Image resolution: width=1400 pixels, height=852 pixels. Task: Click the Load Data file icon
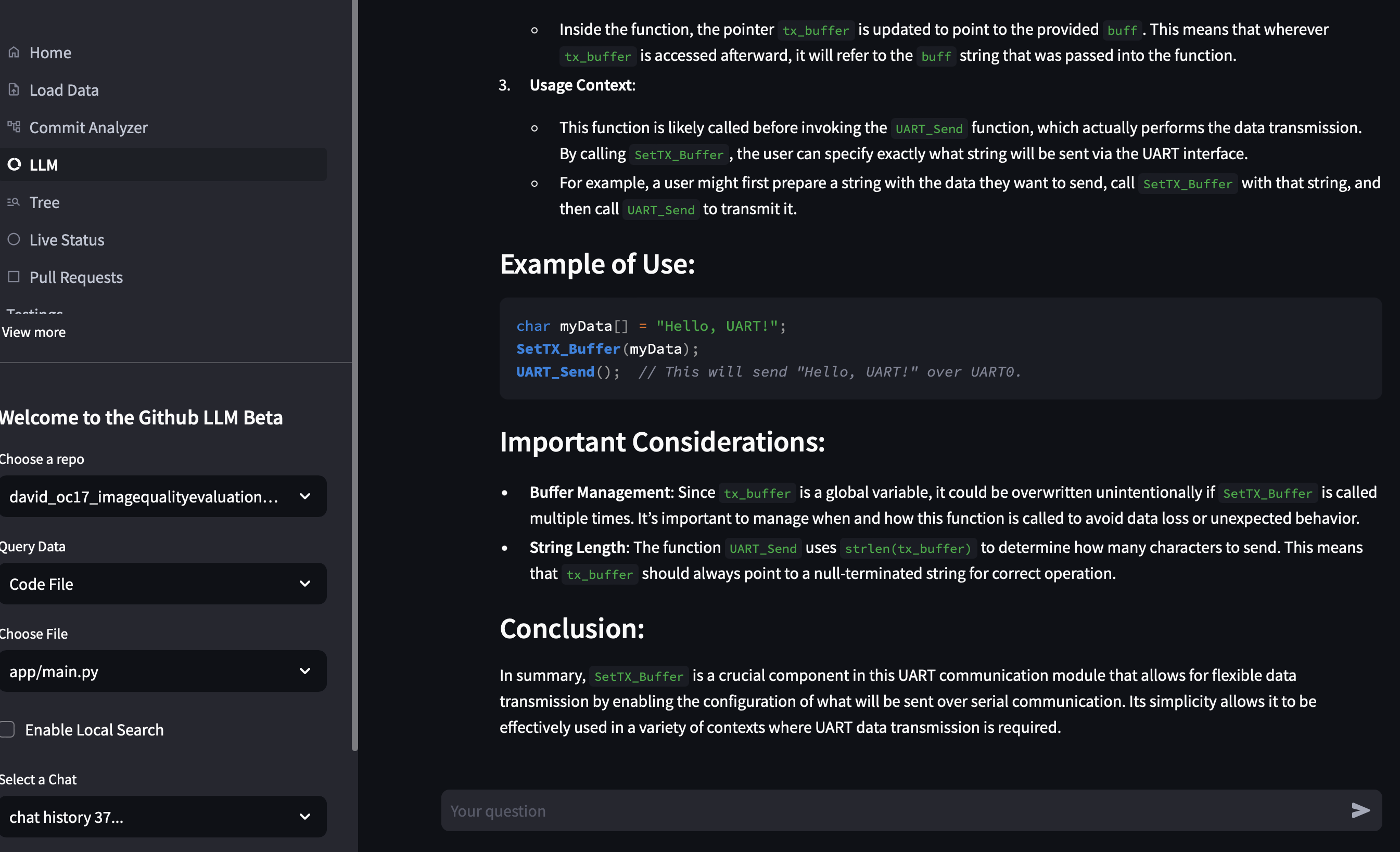click(x=14, y=90)
